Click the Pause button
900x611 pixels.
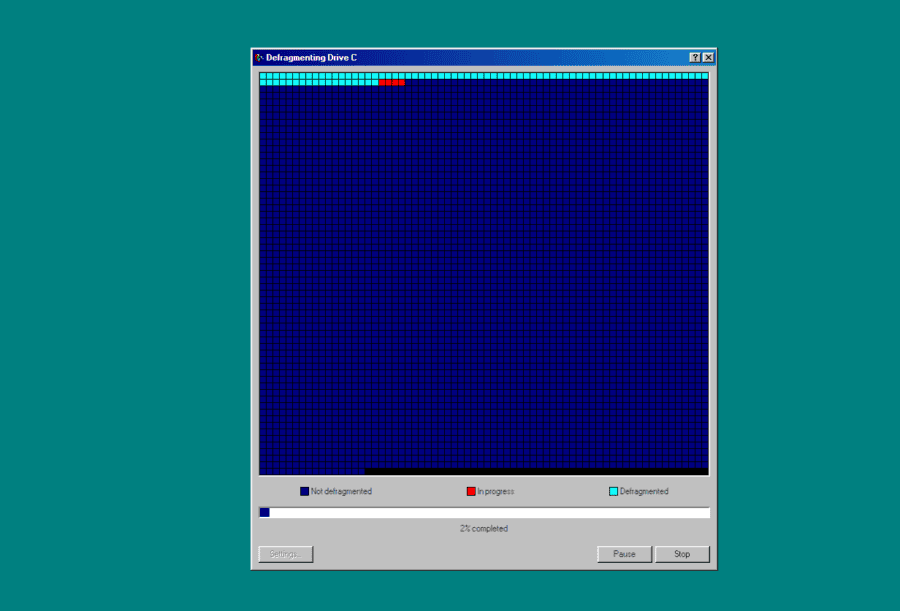pyautogui.click(x=624, y=554)
